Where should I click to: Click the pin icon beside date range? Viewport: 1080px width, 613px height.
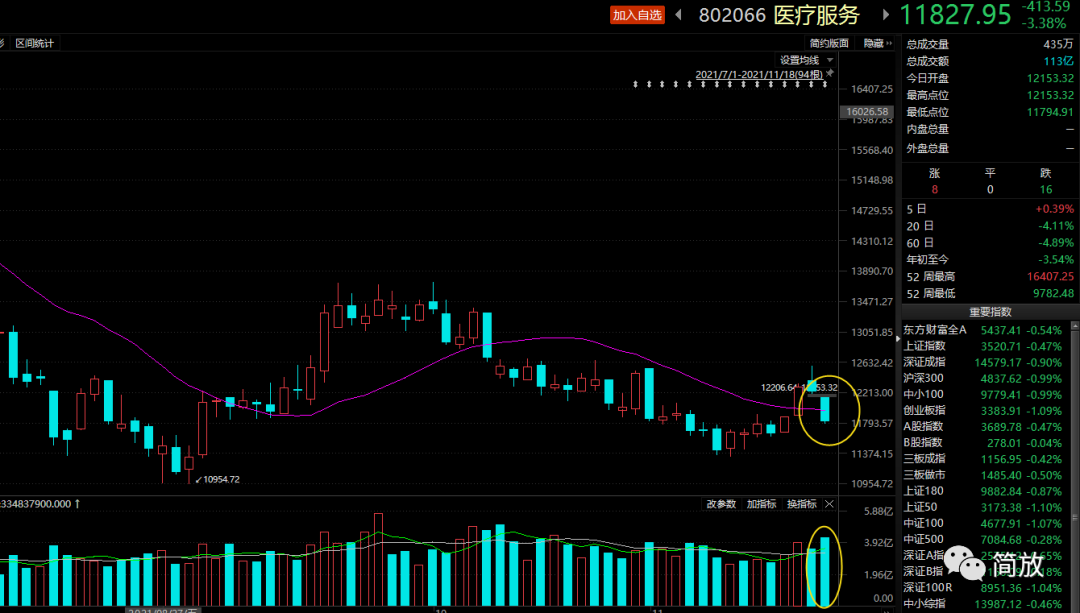(830, 74)
